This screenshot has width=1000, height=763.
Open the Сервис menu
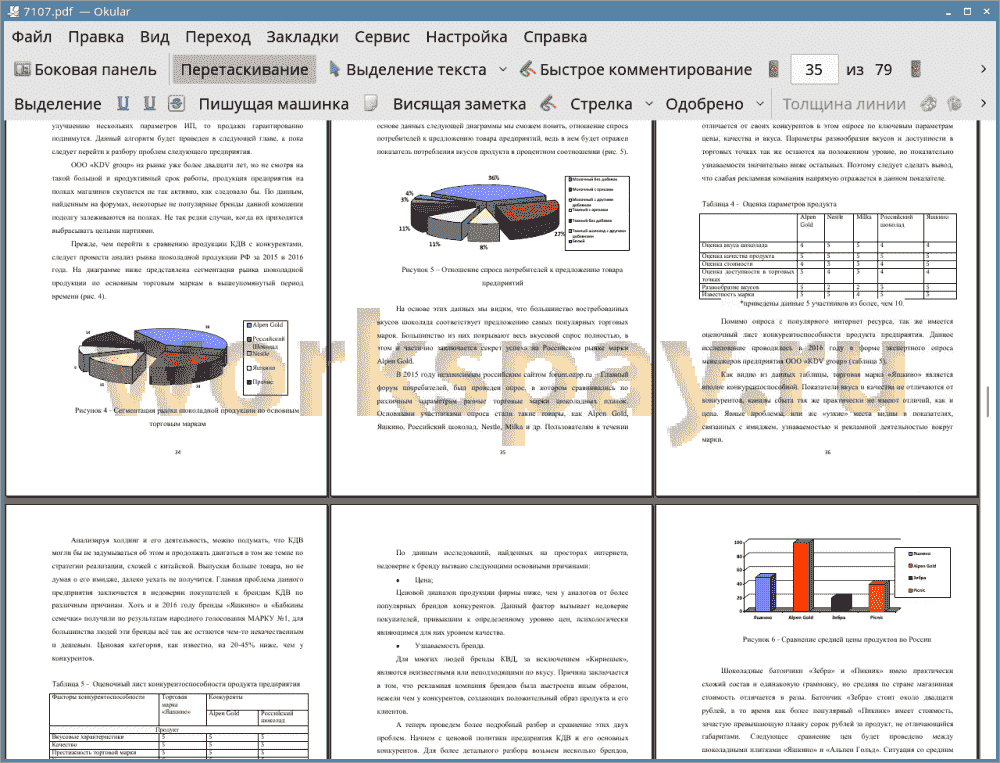click(382, 37)
